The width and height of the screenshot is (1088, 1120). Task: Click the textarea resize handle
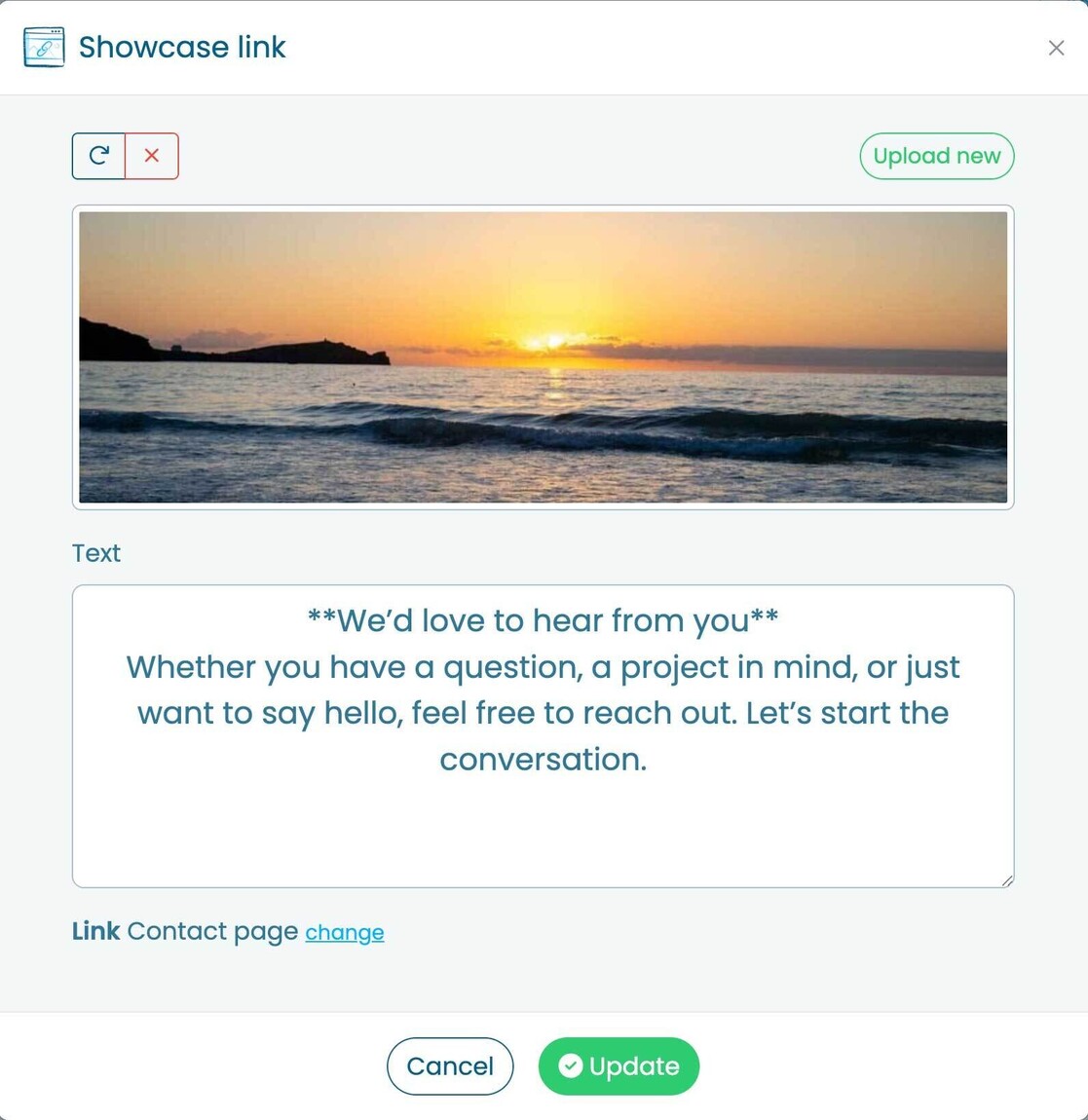click(1007, 880)
